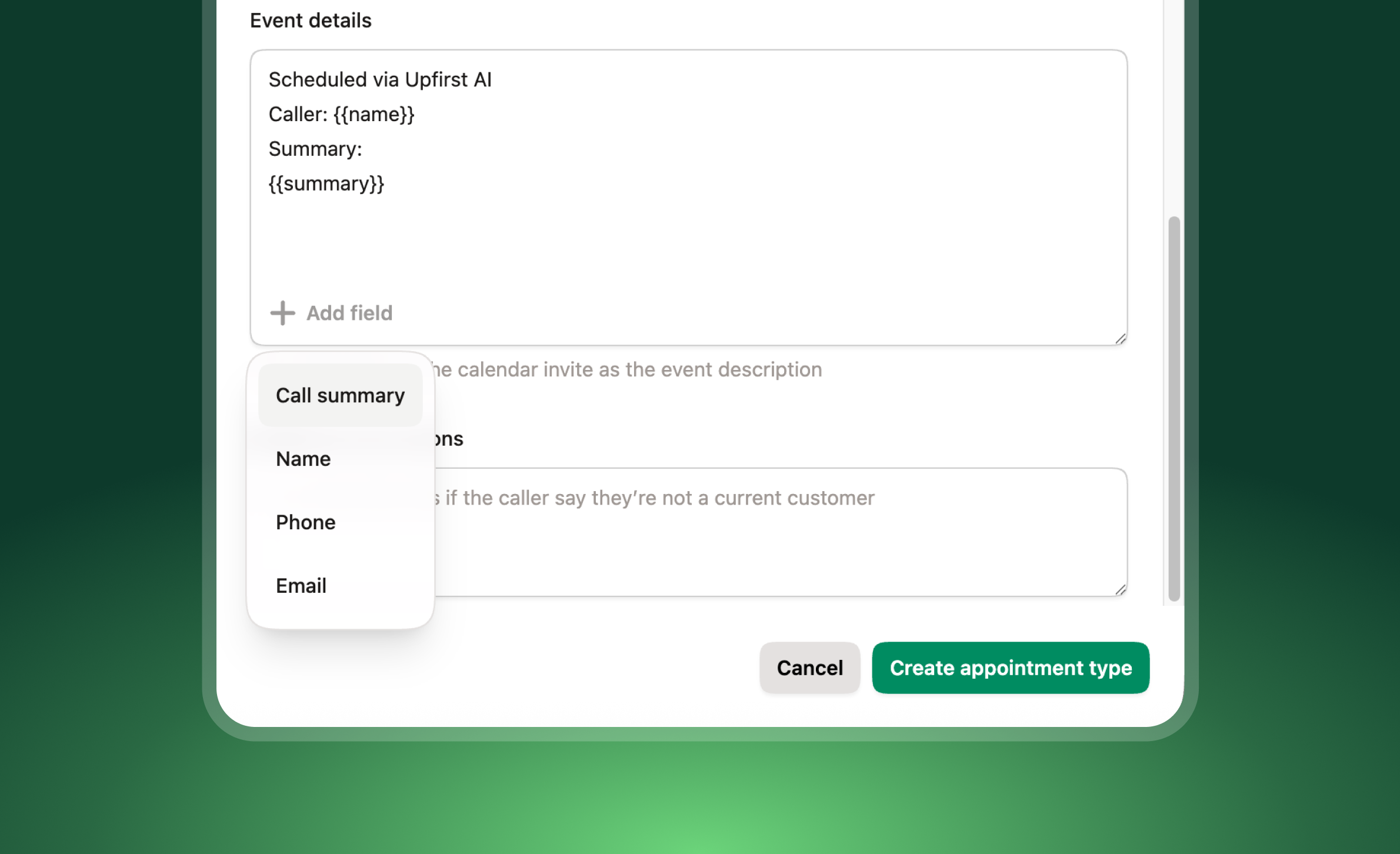Viewport: 1400px width, 854px height.
Task: Click the calendar invite description helper text
Action: 627,369
